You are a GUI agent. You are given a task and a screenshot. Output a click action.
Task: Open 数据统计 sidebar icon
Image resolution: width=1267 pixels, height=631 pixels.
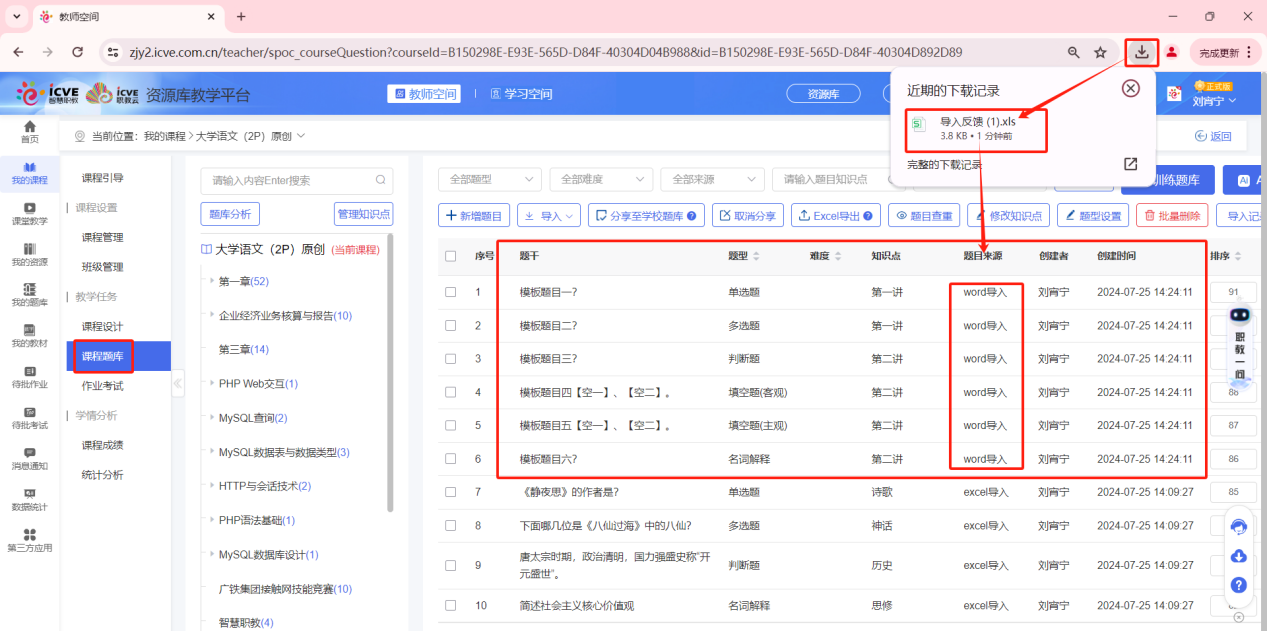click(x=29, y=500)
